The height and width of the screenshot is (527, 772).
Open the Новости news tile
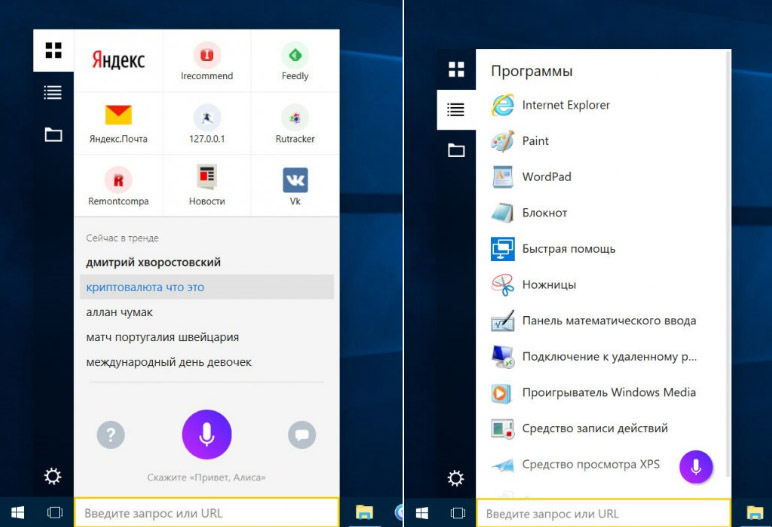click(x=207, y=185)
